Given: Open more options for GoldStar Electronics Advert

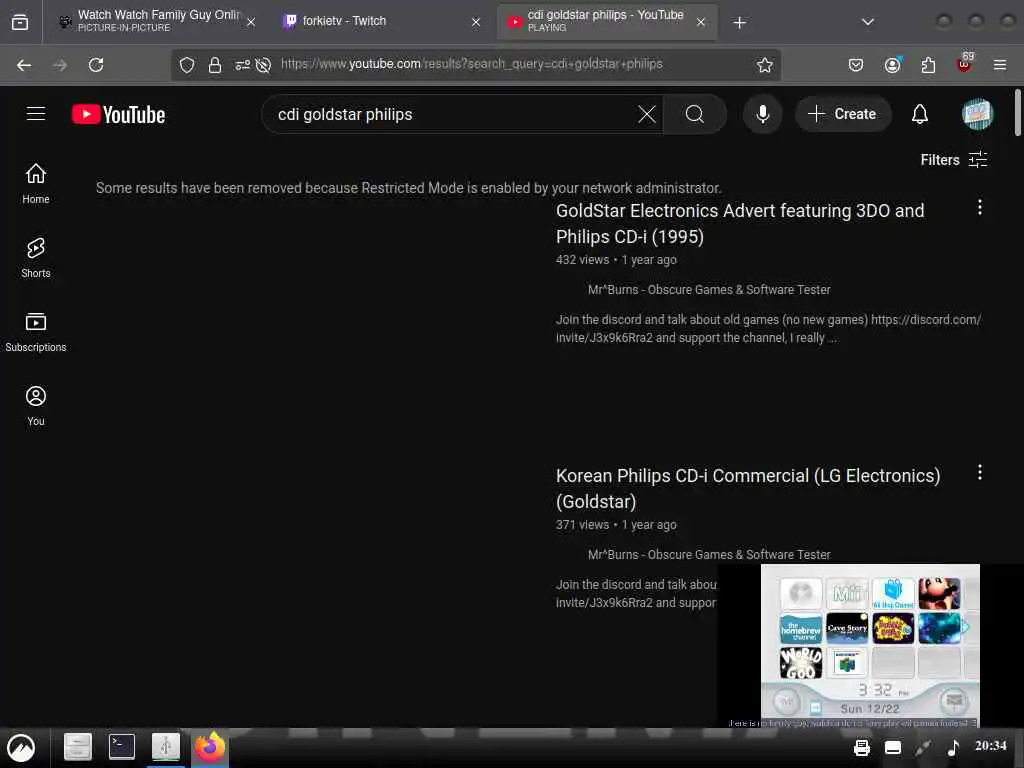Looking at the screenshot, I should (980, 208).
